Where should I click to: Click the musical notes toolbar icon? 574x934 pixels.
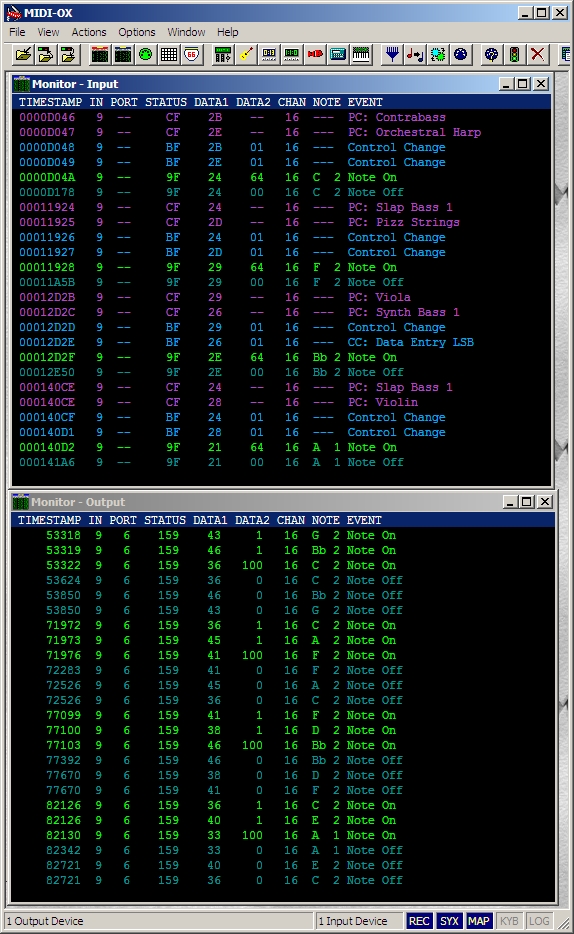pos(414,55)
